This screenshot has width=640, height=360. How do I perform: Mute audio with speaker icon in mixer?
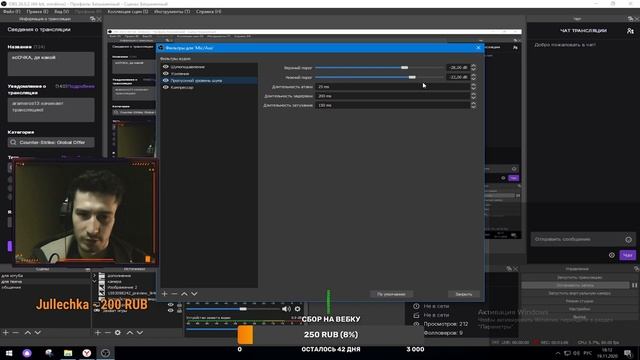286,309
